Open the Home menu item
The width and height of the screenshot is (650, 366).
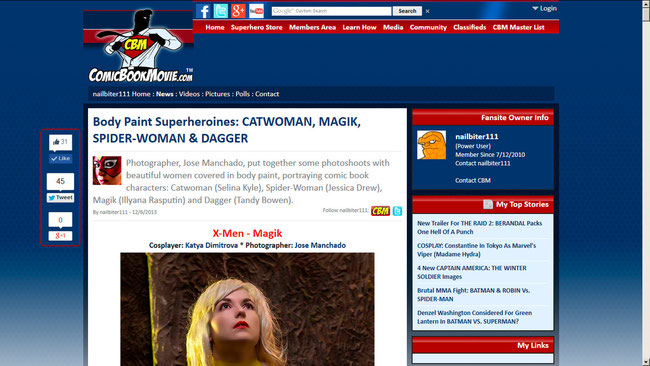click(215, 27)
